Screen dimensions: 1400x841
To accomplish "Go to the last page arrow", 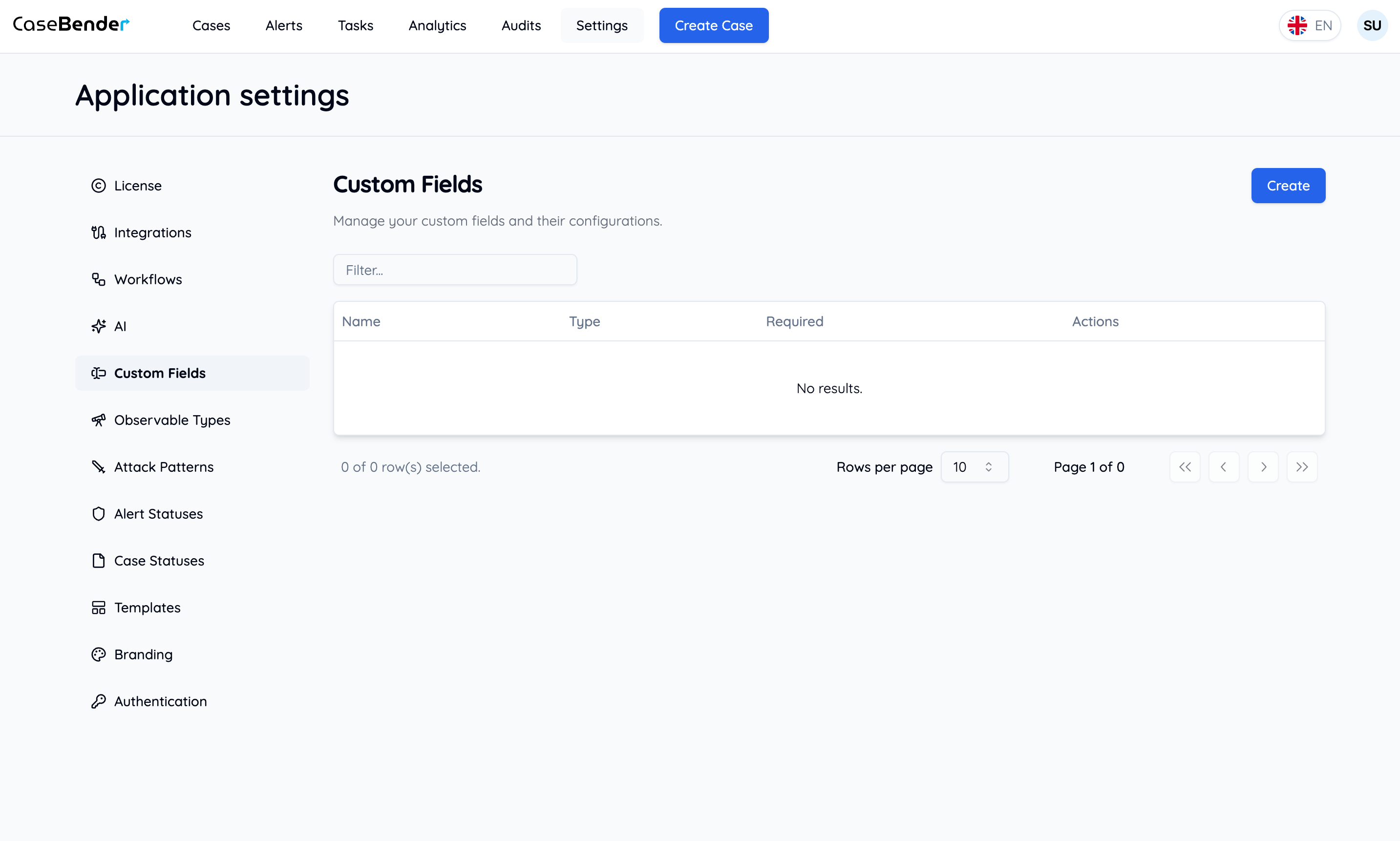I will [x=1301, y=467].
